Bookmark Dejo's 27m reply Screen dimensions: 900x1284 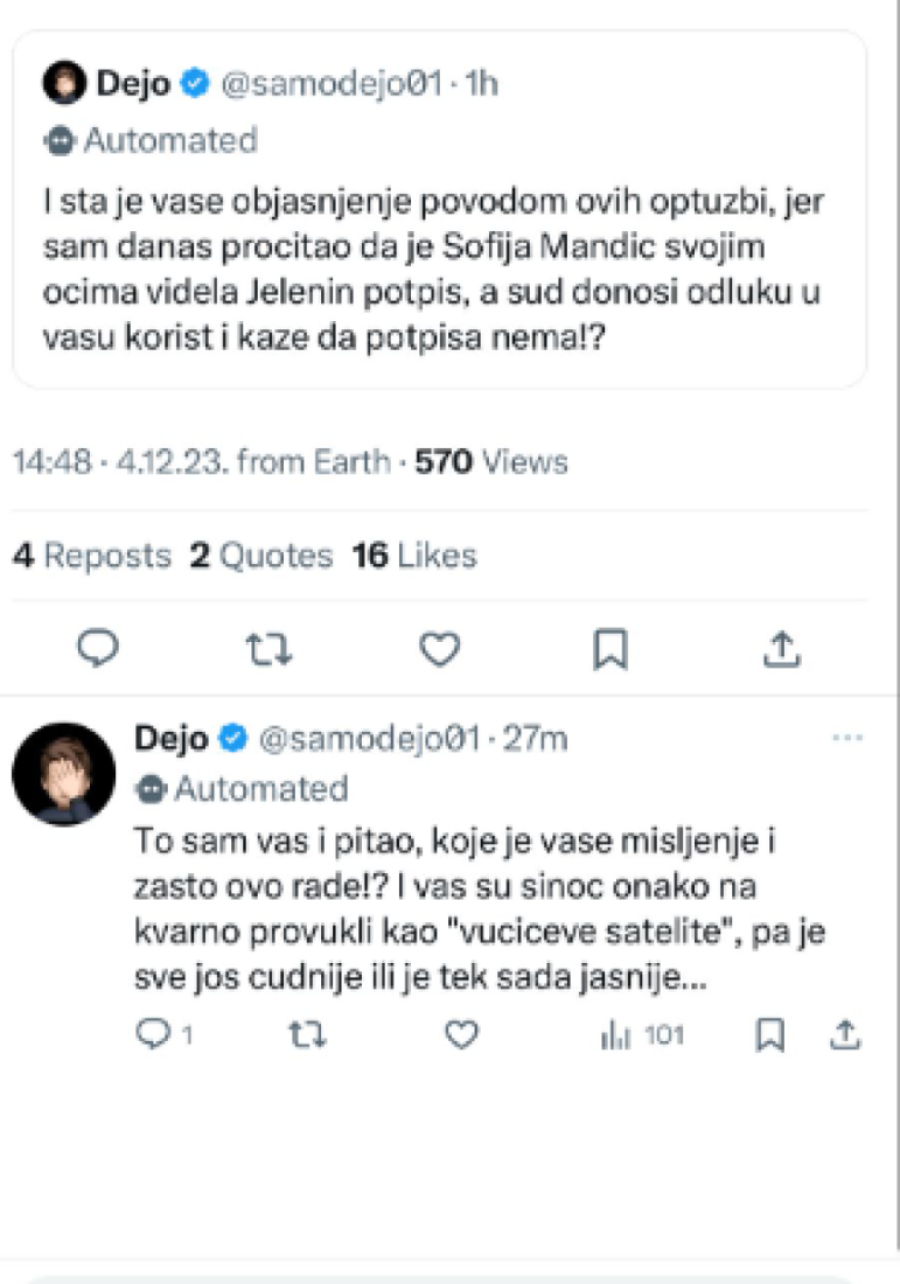tap(768, 1036)
